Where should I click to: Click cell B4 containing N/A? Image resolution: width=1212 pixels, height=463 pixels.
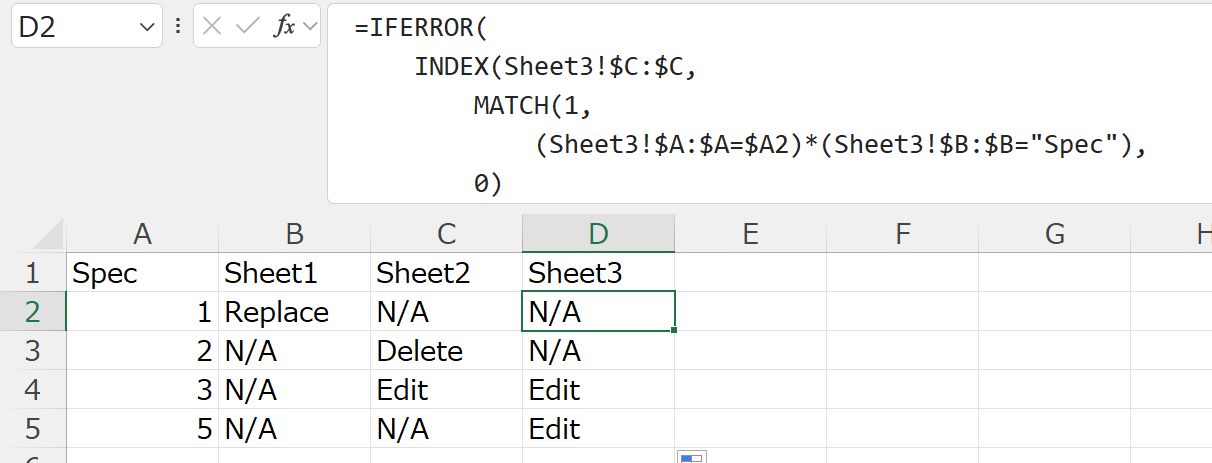pos(294,390)
